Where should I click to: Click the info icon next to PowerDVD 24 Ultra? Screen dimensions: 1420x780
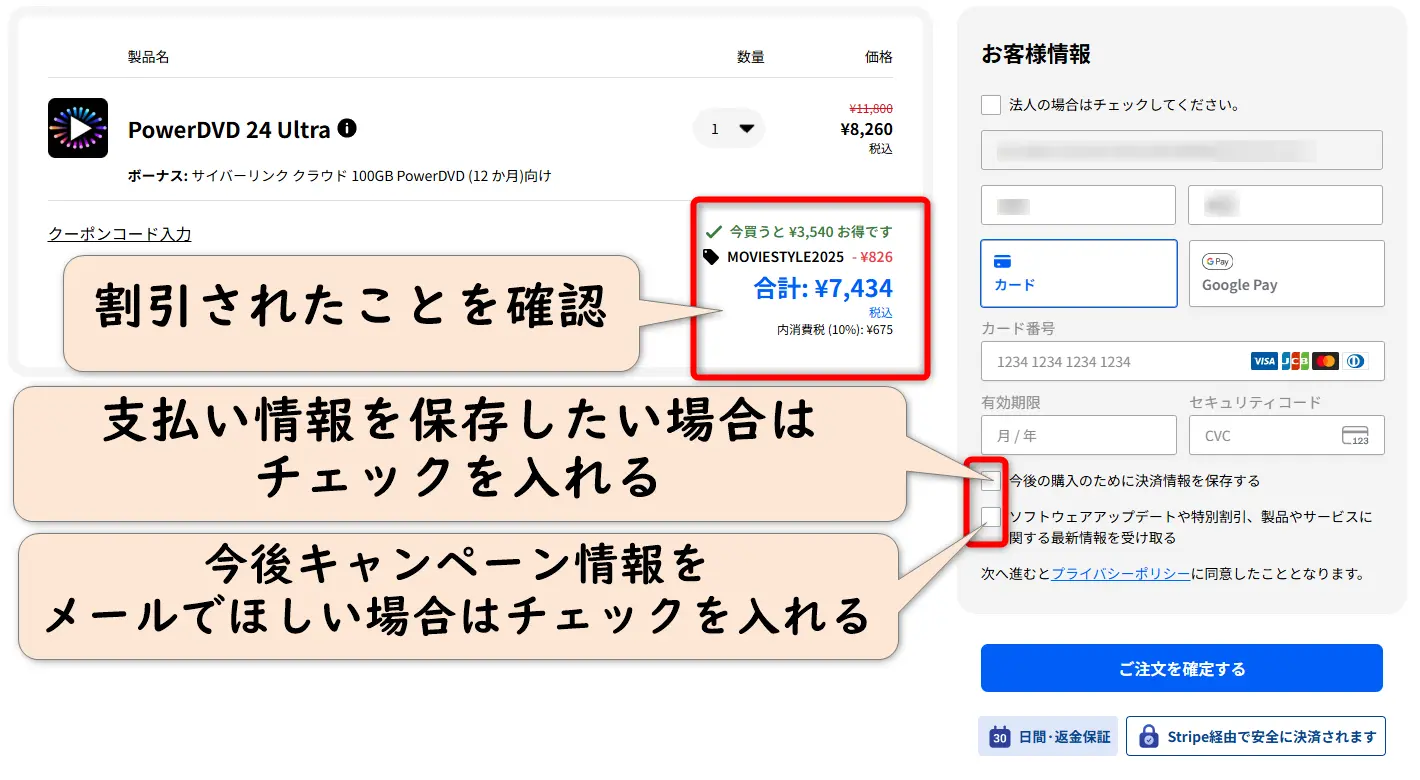(346, 128)
